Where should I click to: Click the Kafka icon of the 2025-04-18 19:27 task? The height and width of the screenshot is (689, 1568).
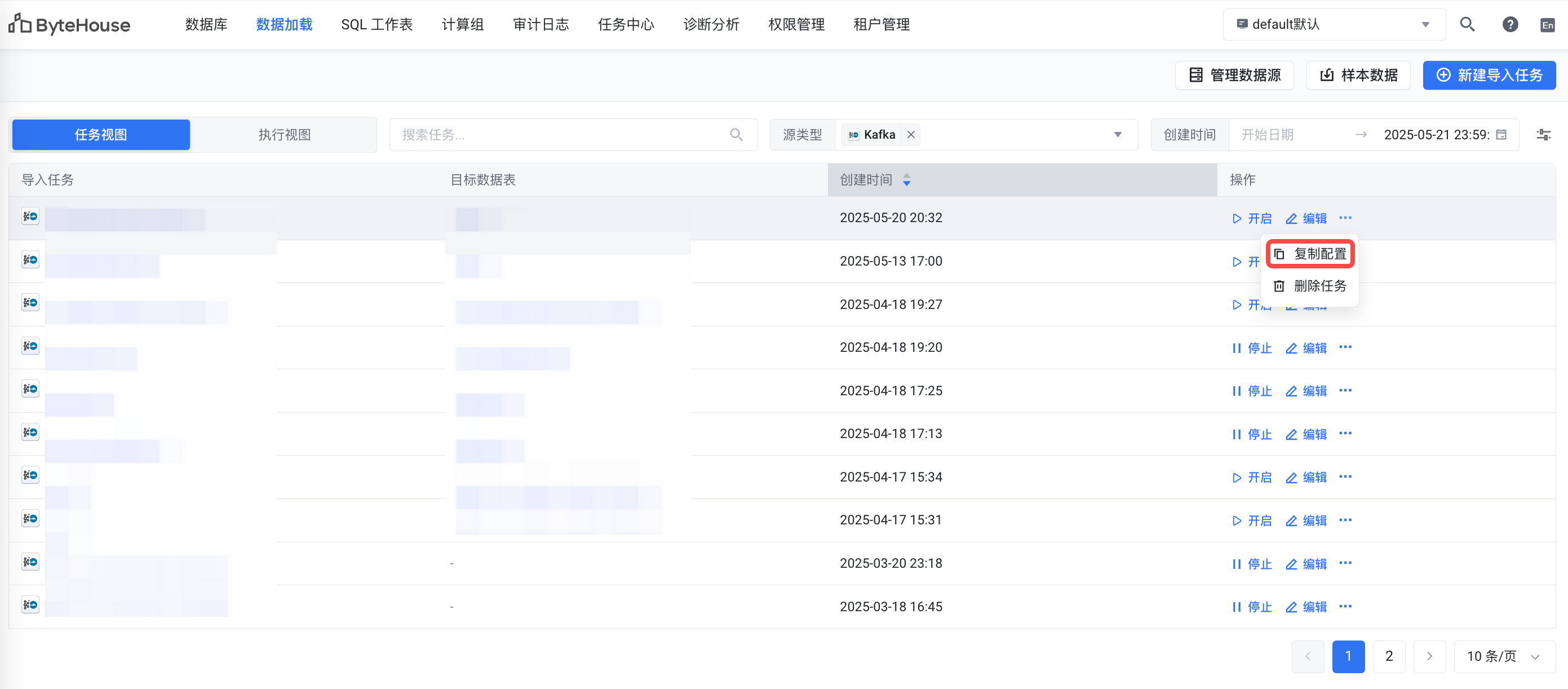(30, 303)
